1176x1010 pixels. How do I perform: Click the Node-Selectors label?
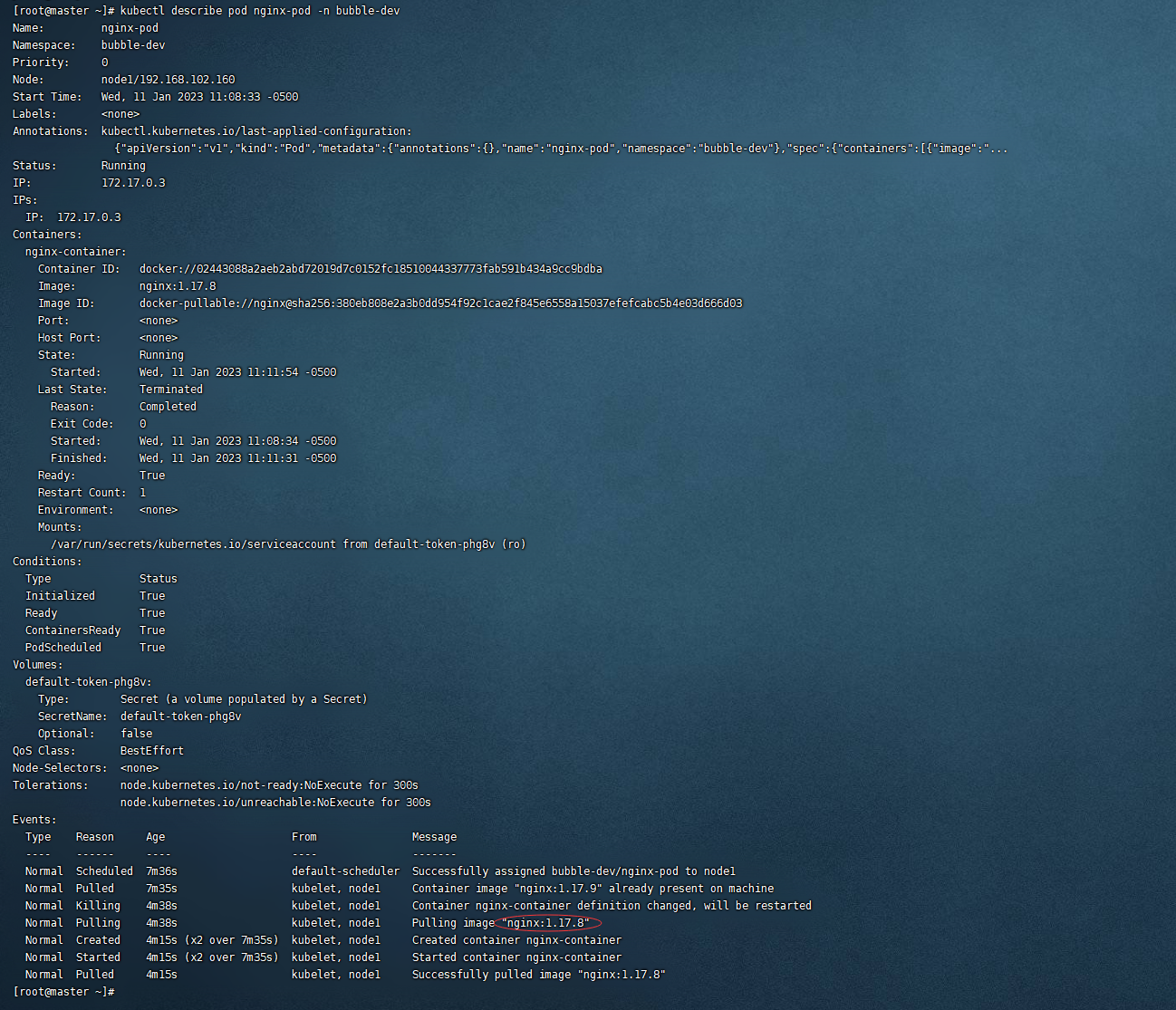coord(60,768)
